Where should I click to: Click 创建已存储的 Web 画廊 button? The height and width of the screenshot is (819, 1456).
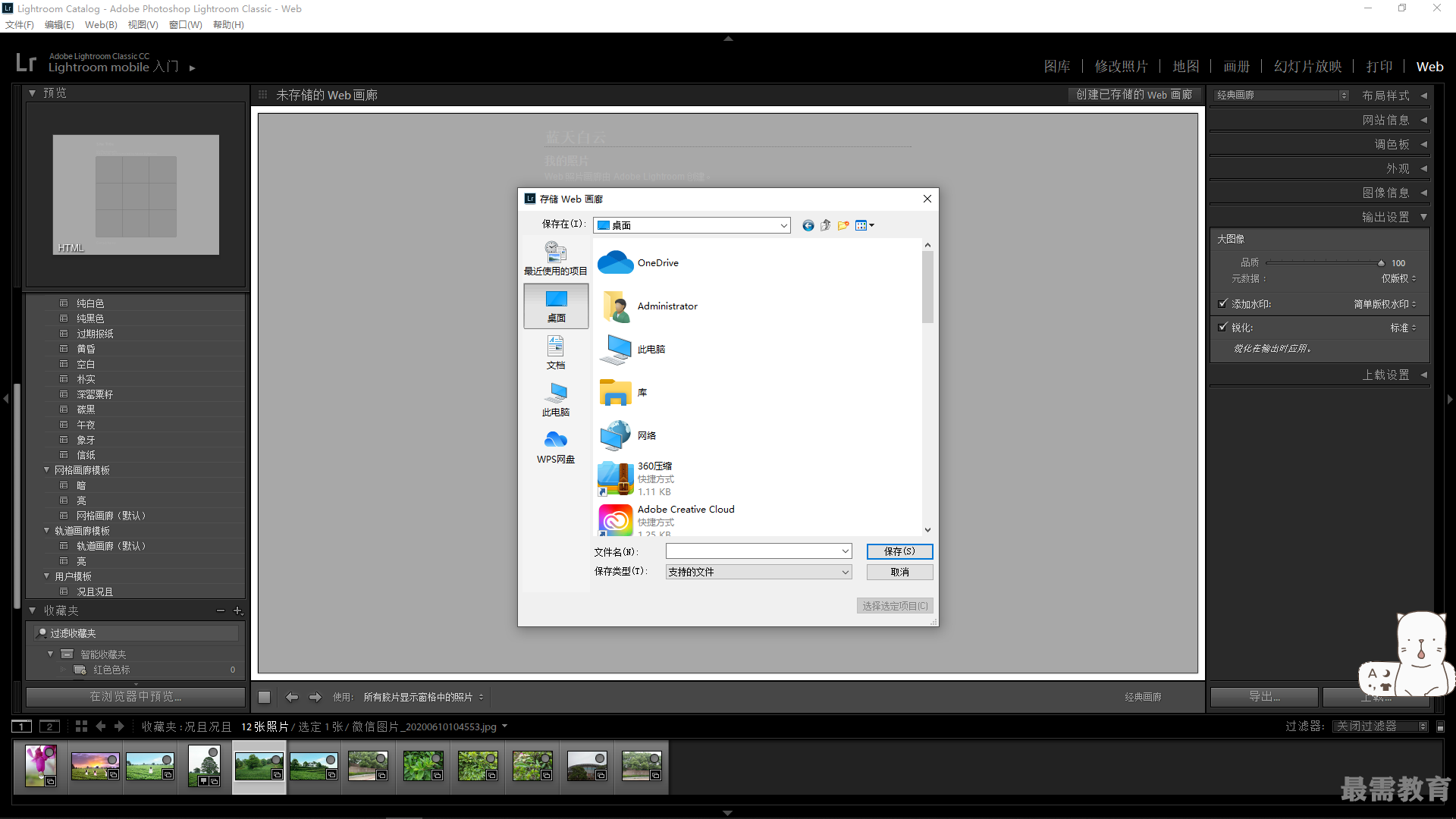tap(1134, 95)
